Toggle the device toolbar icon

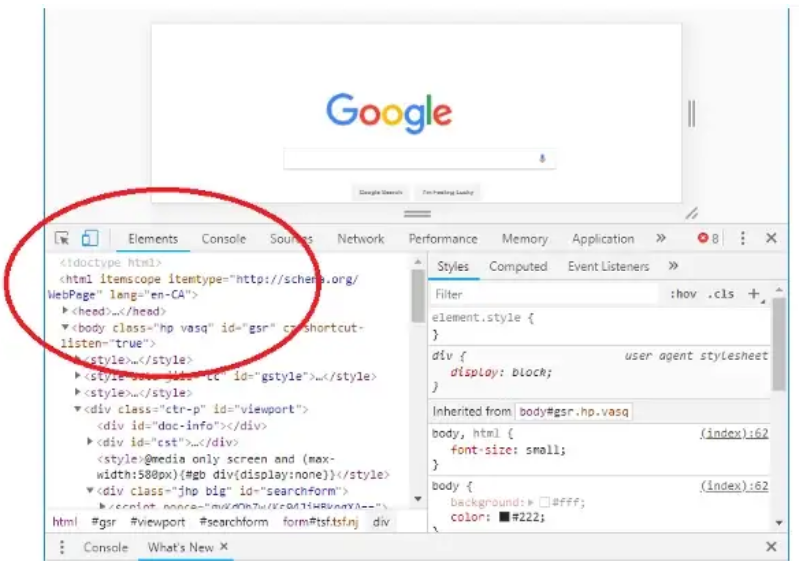click(x=90, y=239)
